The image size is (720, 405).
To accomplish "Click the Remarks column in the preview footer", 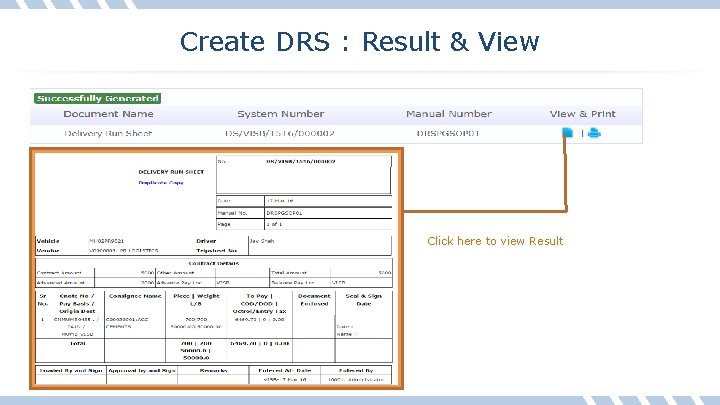I will [x=214, y=370].
